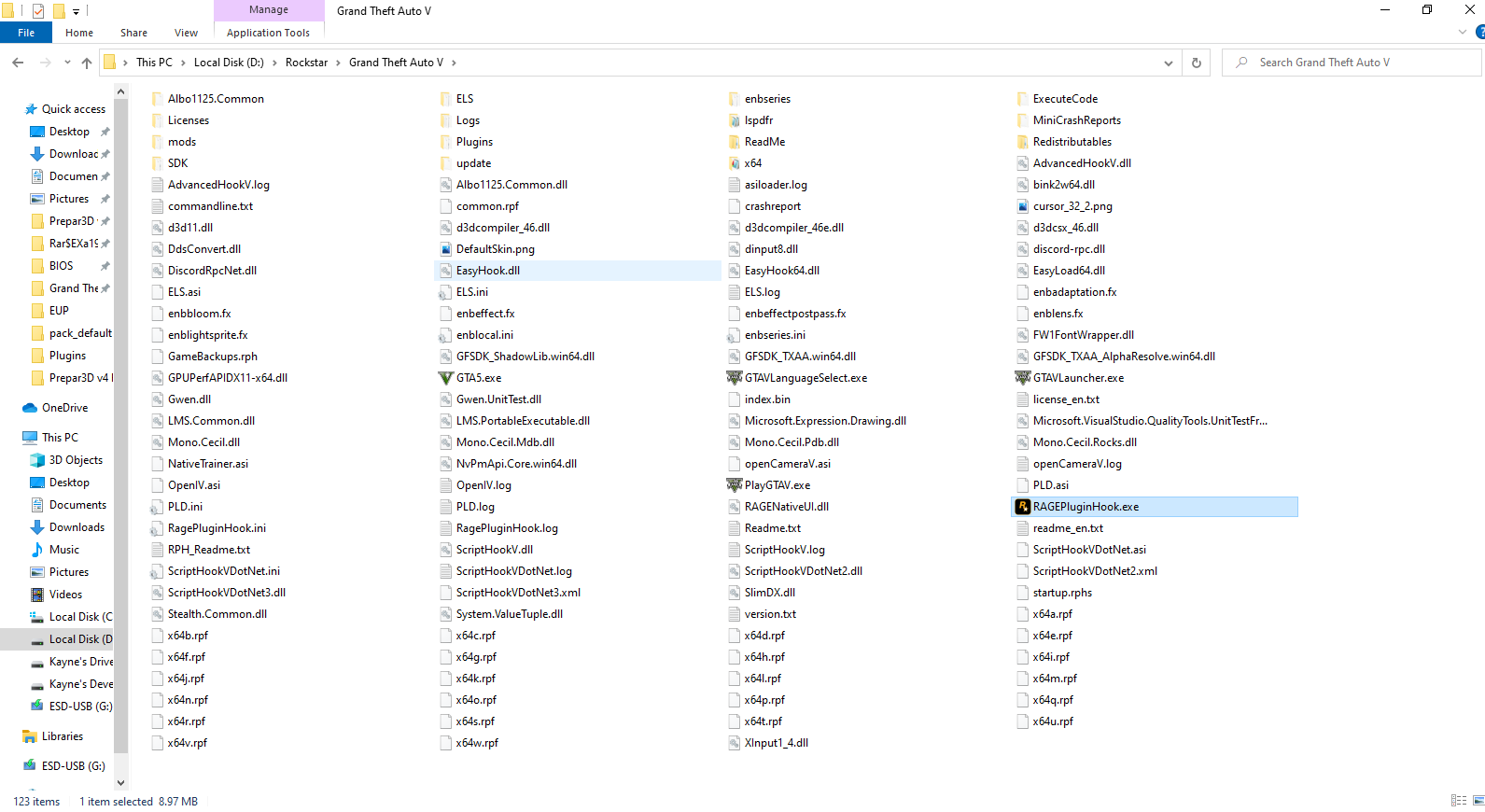Select the PlayGTAV.exe icon

tap(735, 485)
